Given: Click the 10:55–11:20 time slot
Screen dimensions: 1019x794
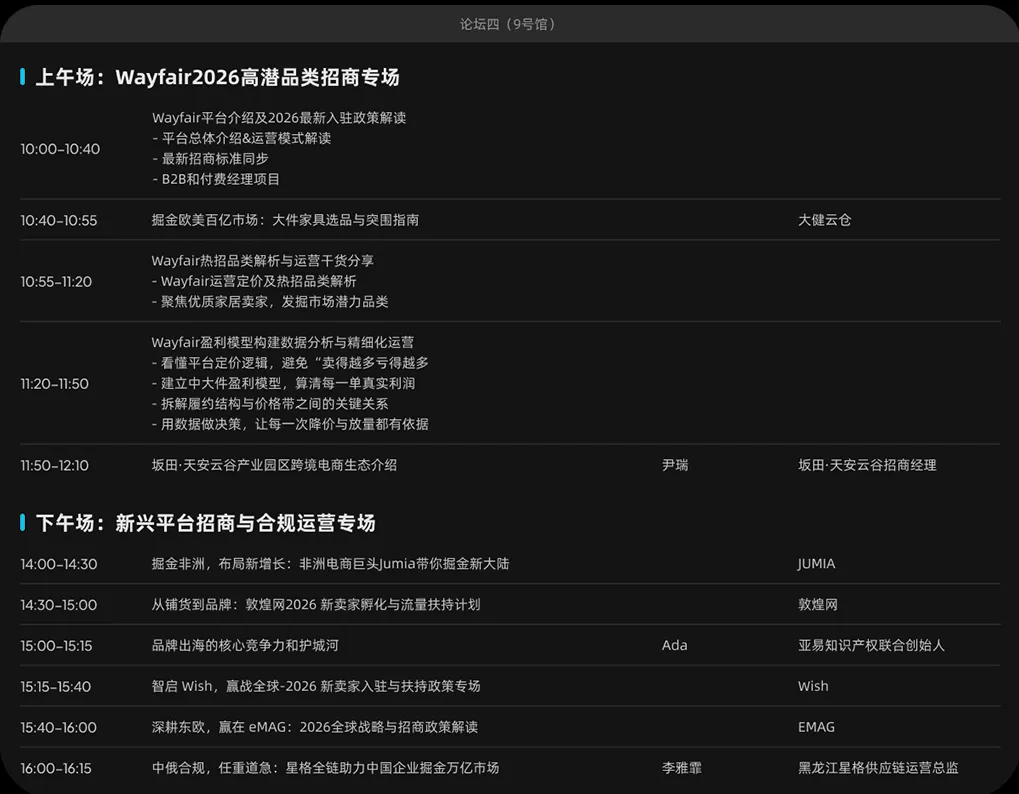Looking at the screenshot, I should (56, 281).
